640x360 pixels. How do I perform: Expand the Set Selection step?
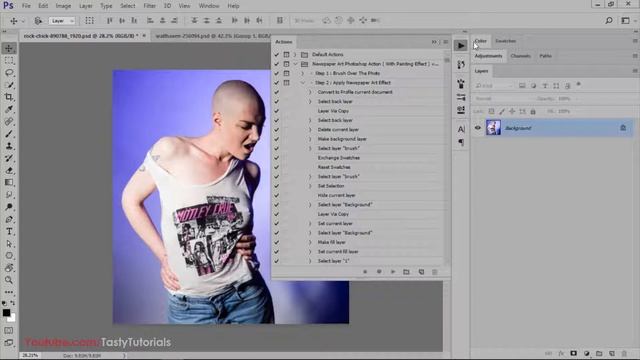pyautogui.click(x=310, y=186)
